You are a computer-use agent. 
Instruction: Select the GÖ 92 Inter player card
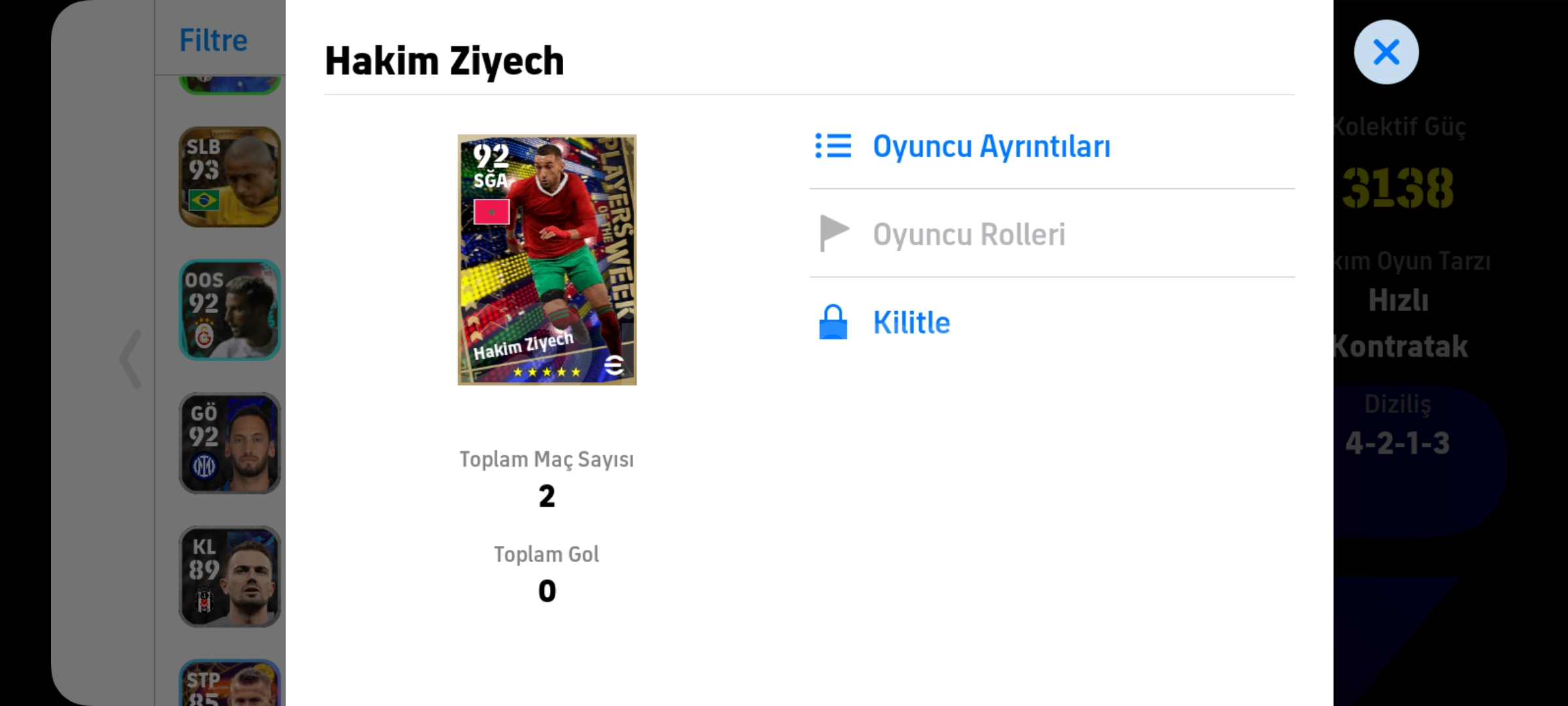pos(230,443)
